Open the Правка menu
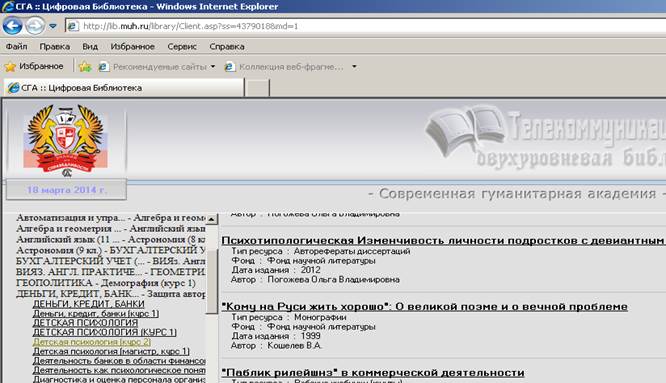The image size is (666, 383). point(54,47)
